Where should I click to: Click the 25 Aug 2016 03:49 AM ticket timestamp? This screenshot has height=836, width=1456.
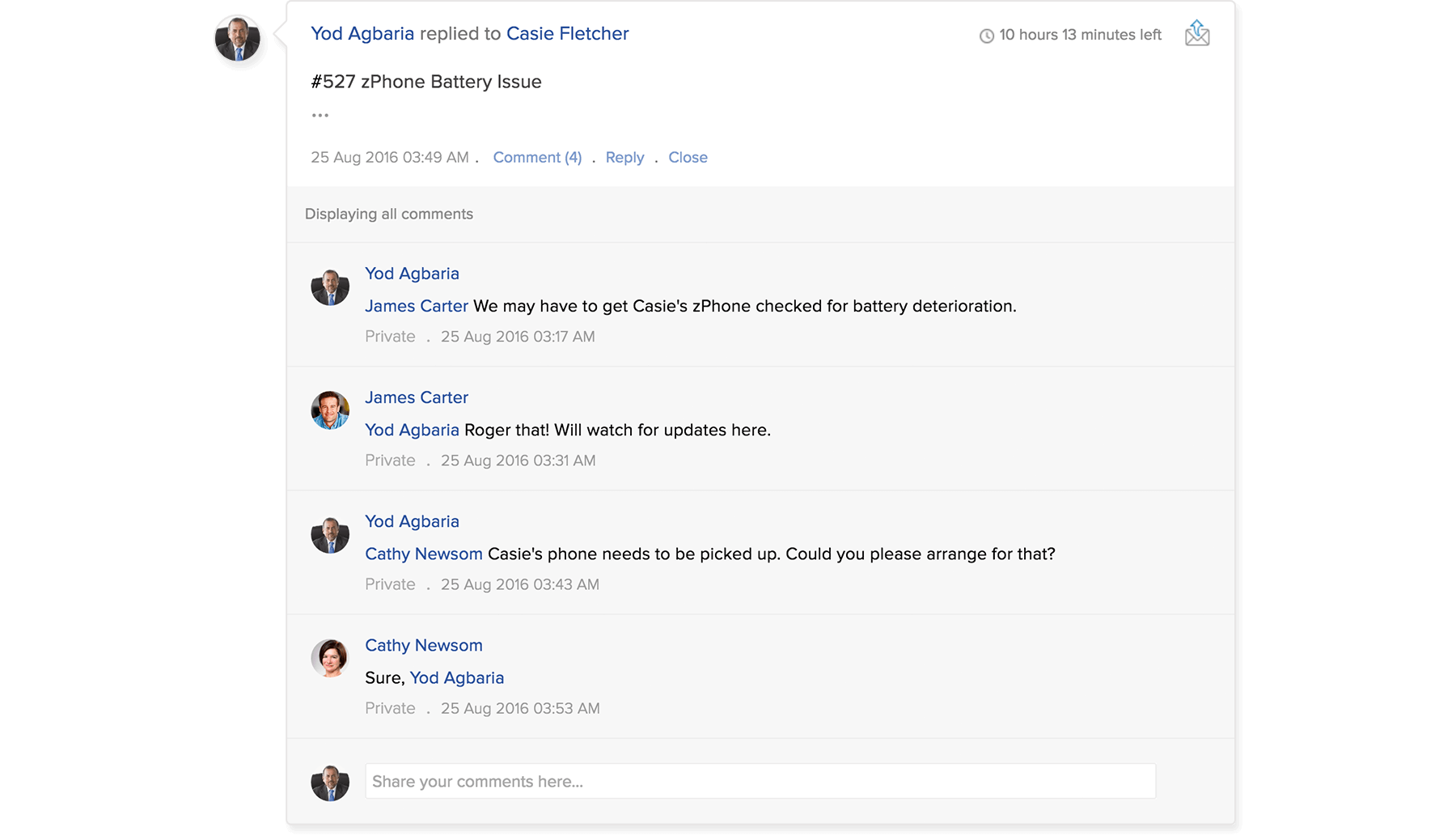390,157
